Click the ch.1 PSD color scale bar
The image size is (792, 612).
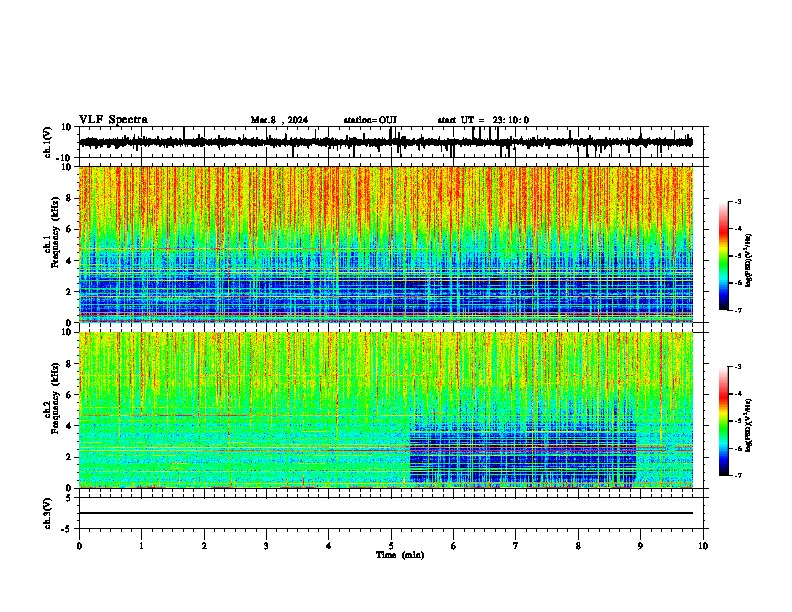(724, 256)
